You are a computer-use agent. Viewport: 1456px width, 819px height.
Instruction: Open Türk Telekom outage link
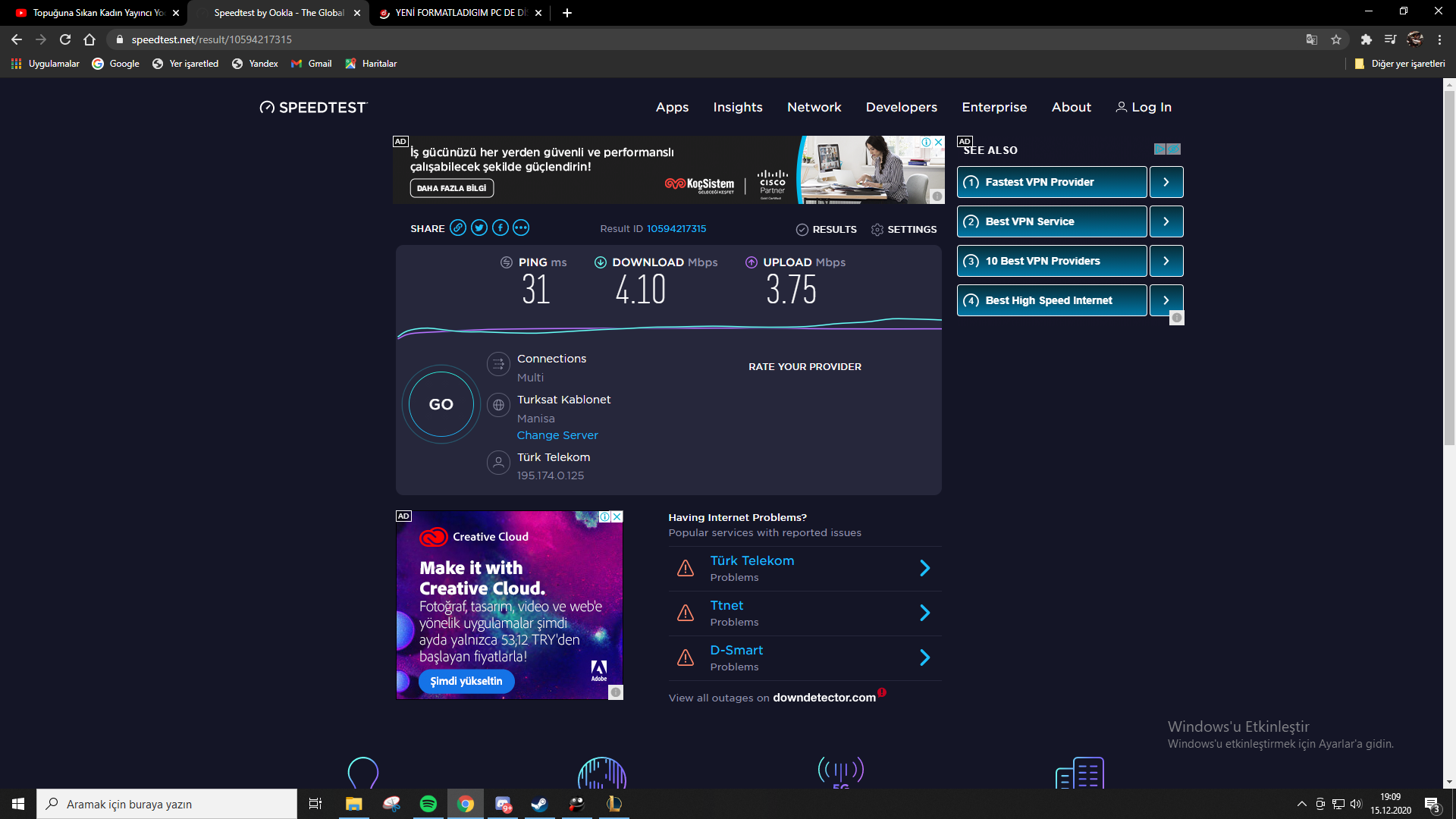click(x=752, y=561)
